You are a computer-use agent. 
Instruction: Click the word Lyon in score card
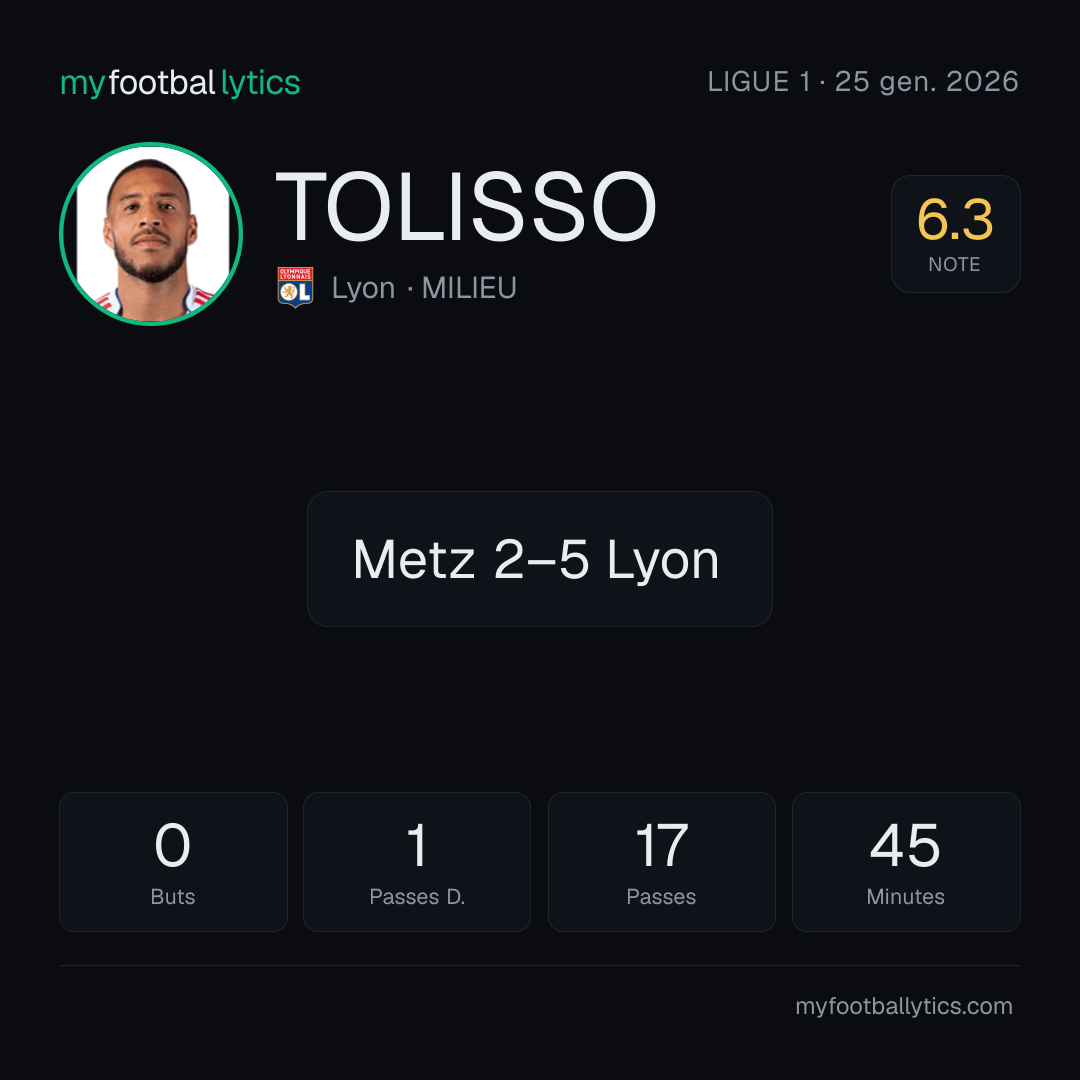point(663,560)
